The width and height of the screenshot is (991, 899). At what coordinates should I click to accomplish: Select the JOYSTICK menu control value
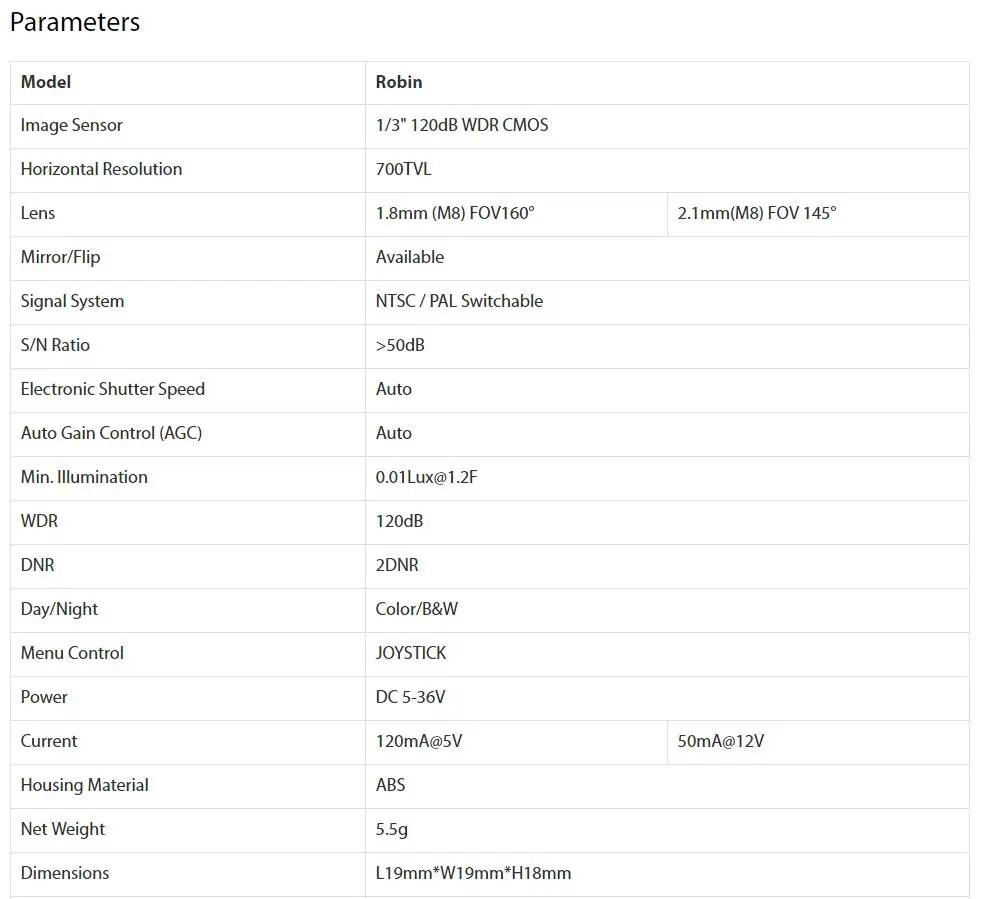pyautogui.click(x=411, y=653)
